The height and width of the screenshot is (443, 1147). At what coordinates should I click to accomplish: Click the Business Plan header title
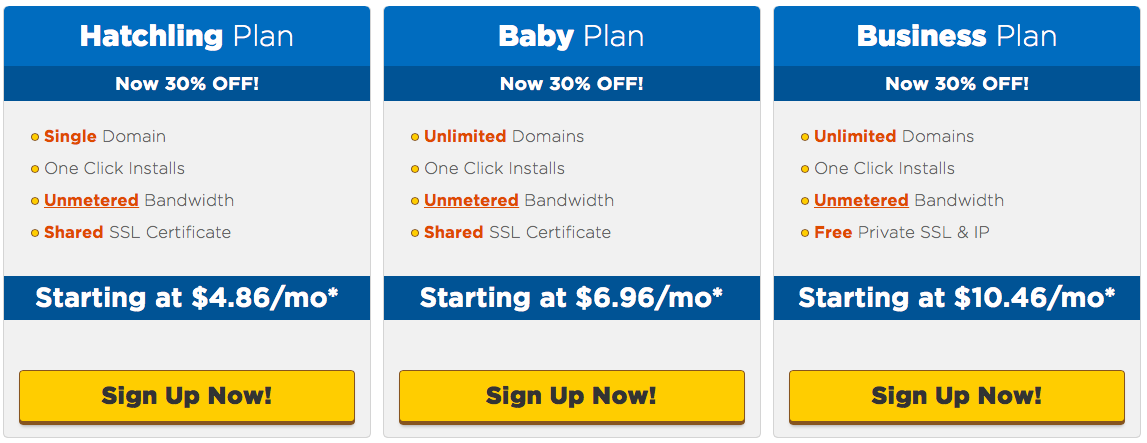click(957, 36)
